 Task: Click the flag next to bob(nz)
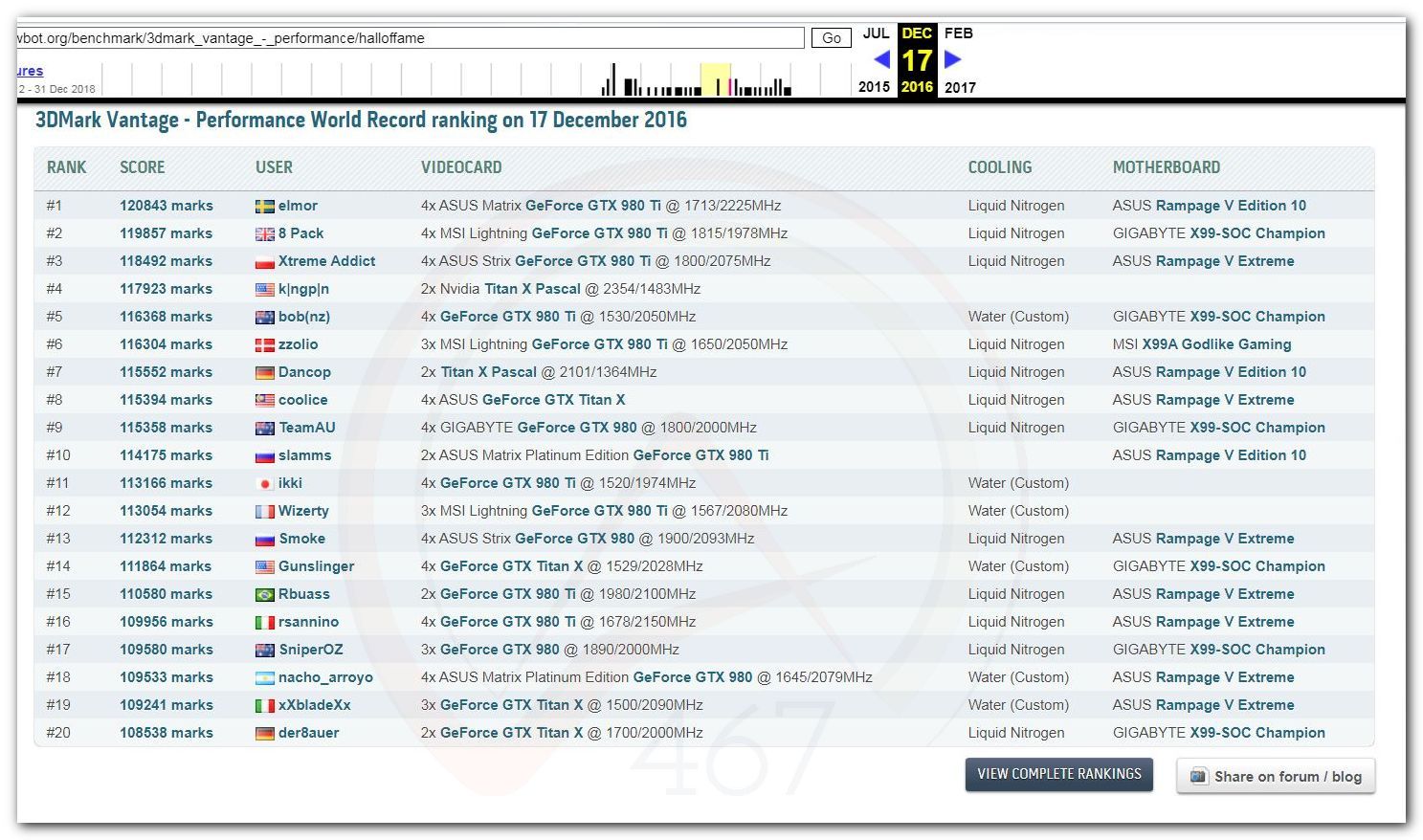(x=265, y=317)
